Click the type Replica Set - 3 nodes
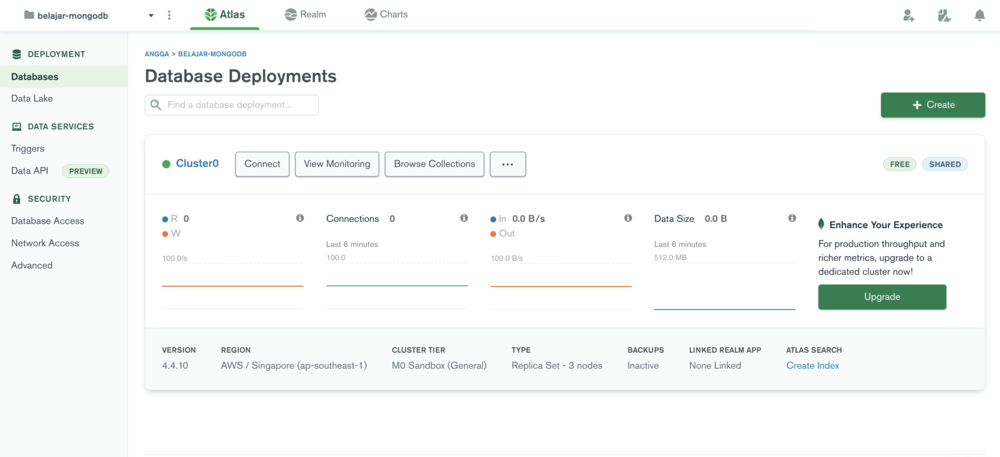Image resolution: width=1000 pixels, height=457 pixels. 557,366
